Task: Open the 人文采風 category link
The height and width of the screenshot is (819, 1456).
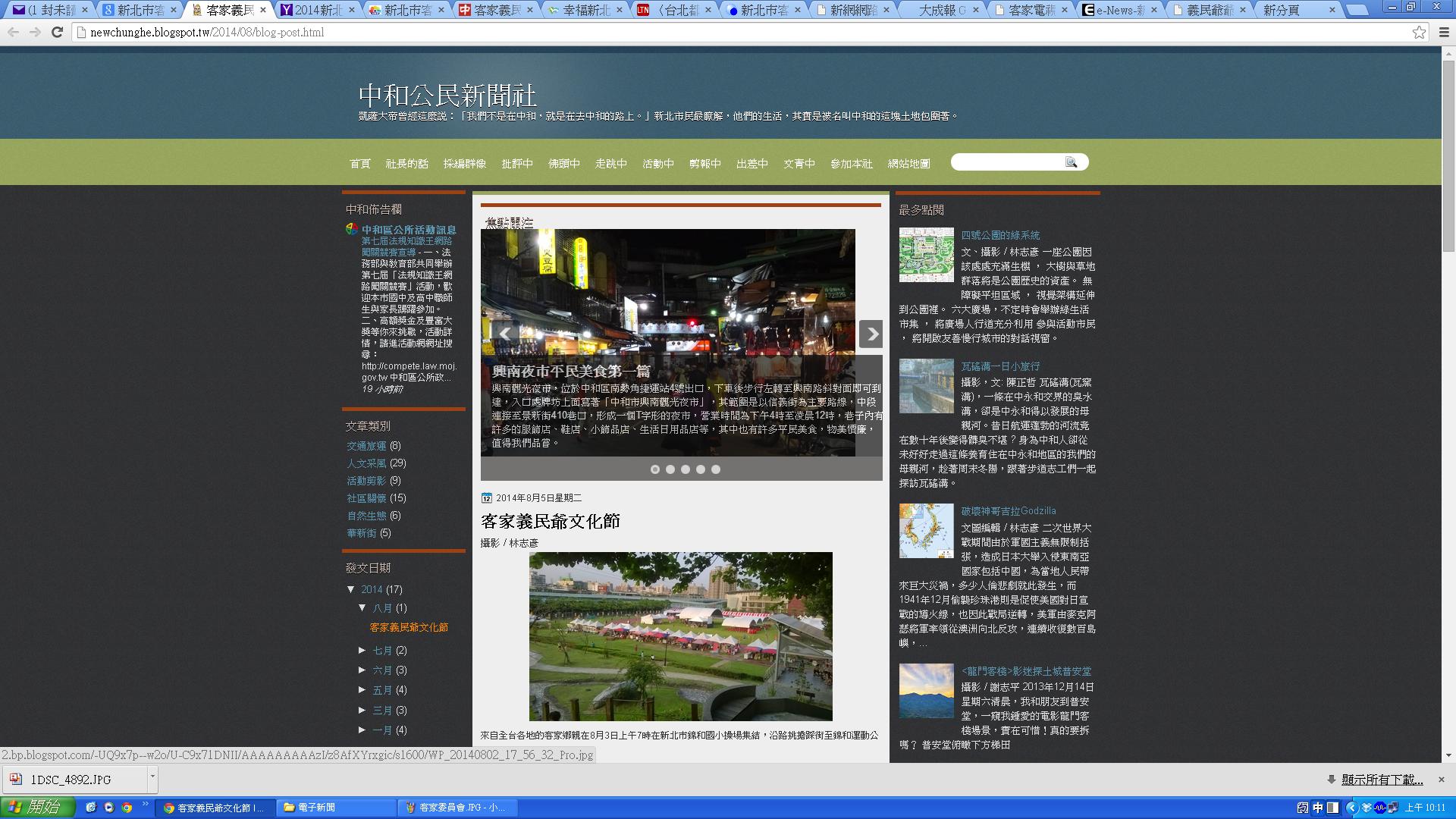Action: coord(367,463)
